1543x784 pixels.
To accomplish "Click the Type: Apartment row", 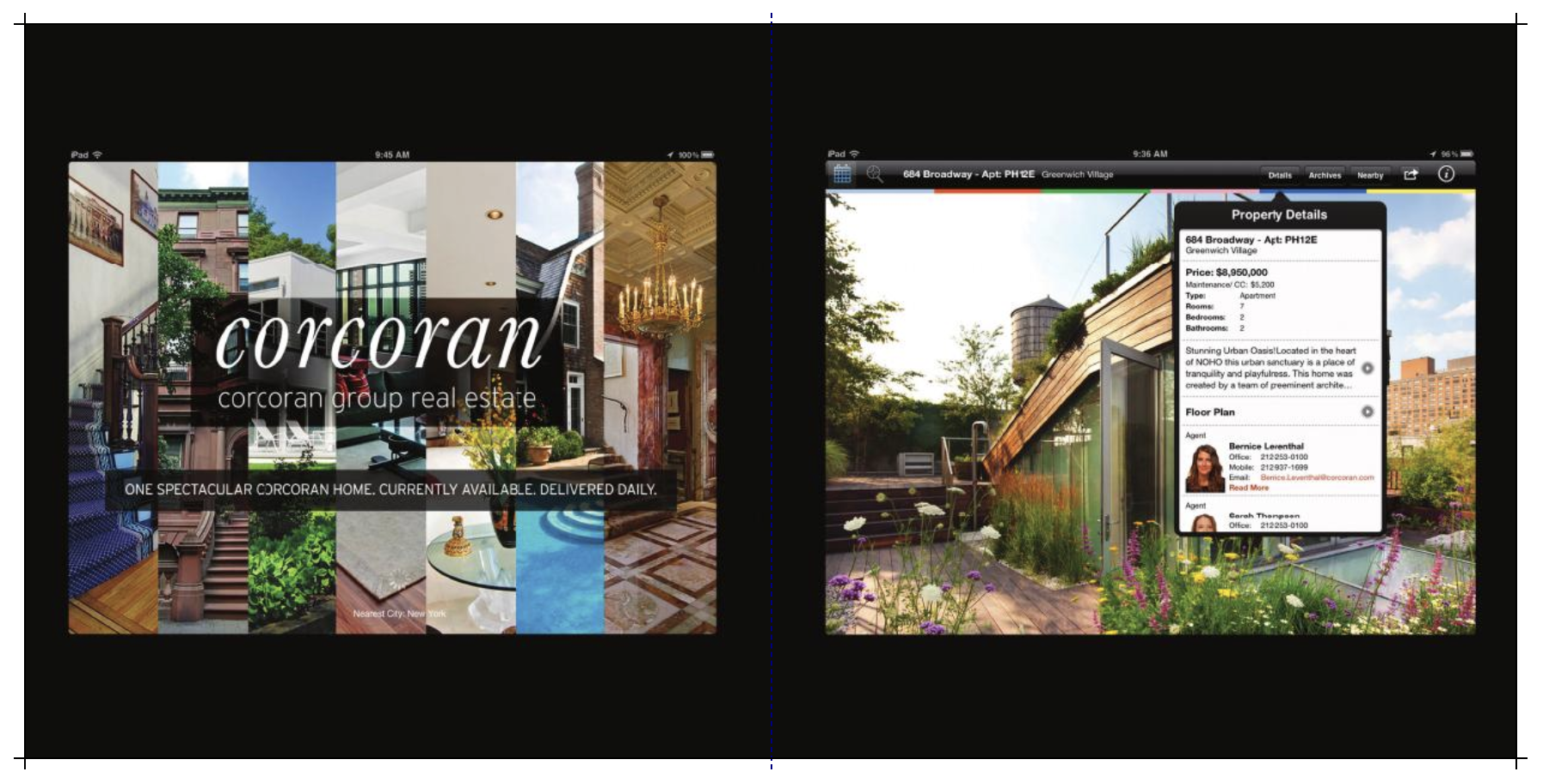I will point(1230,296).
